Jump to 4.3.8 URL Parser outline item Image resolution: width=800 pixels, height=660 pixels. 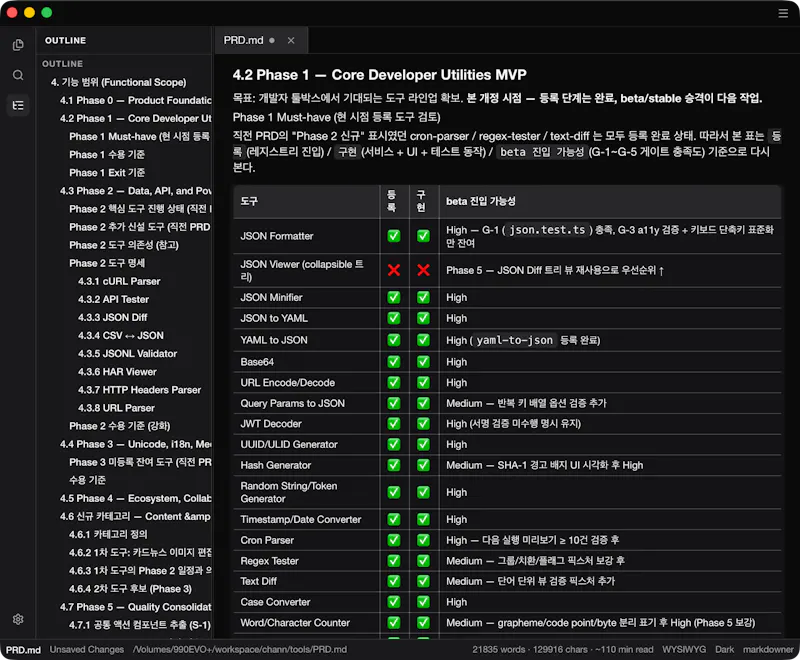[x=116, y=408]
